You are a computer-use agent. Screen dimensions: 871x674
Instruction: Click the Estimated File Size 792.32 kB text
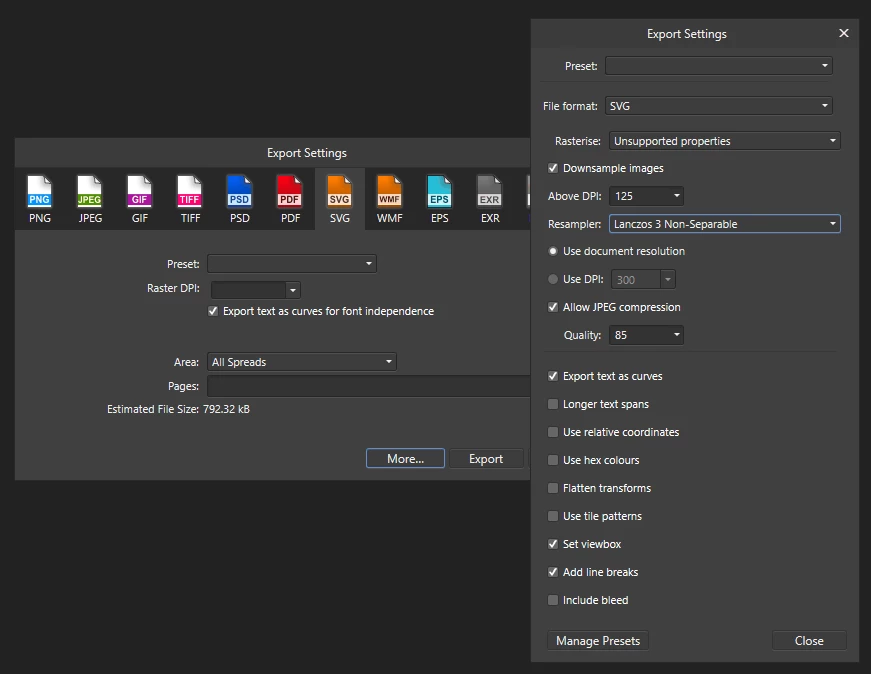(x=178, y=409)
